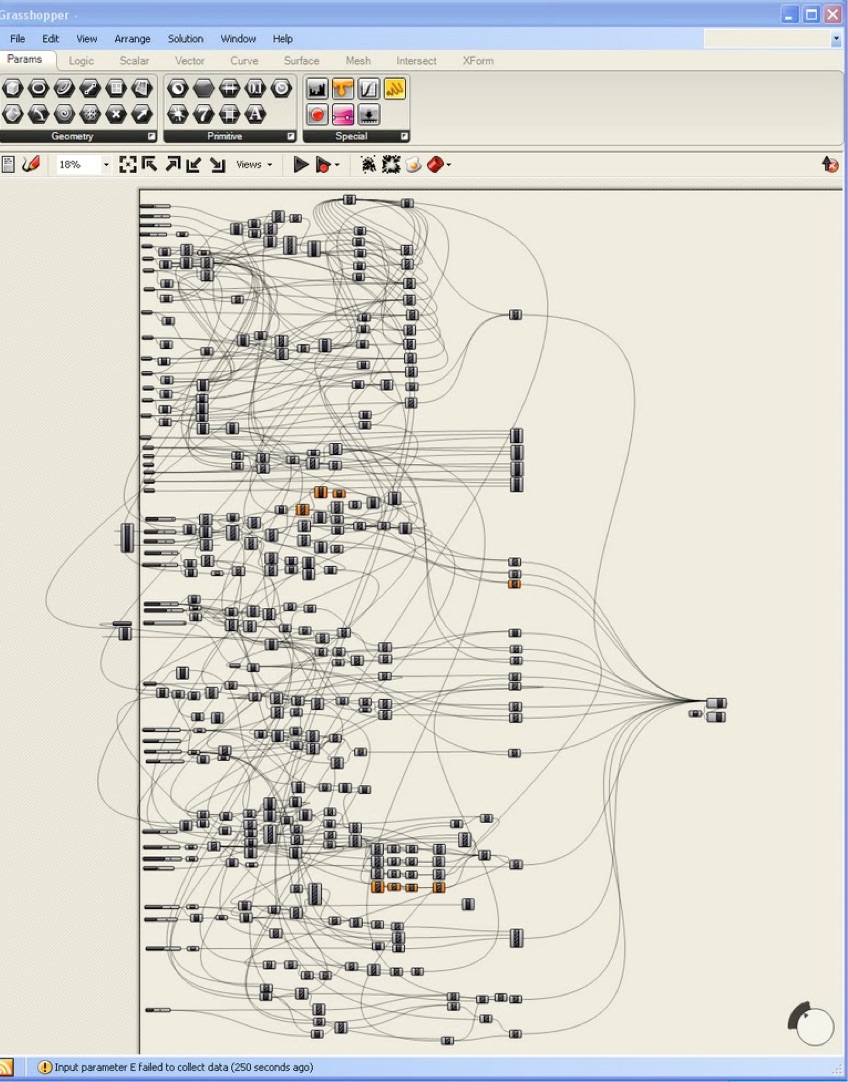Image resolution: width=848 pixels, height=1082 pixels.
Task: Click the sketch pencil tool icon
Action: 30,165
